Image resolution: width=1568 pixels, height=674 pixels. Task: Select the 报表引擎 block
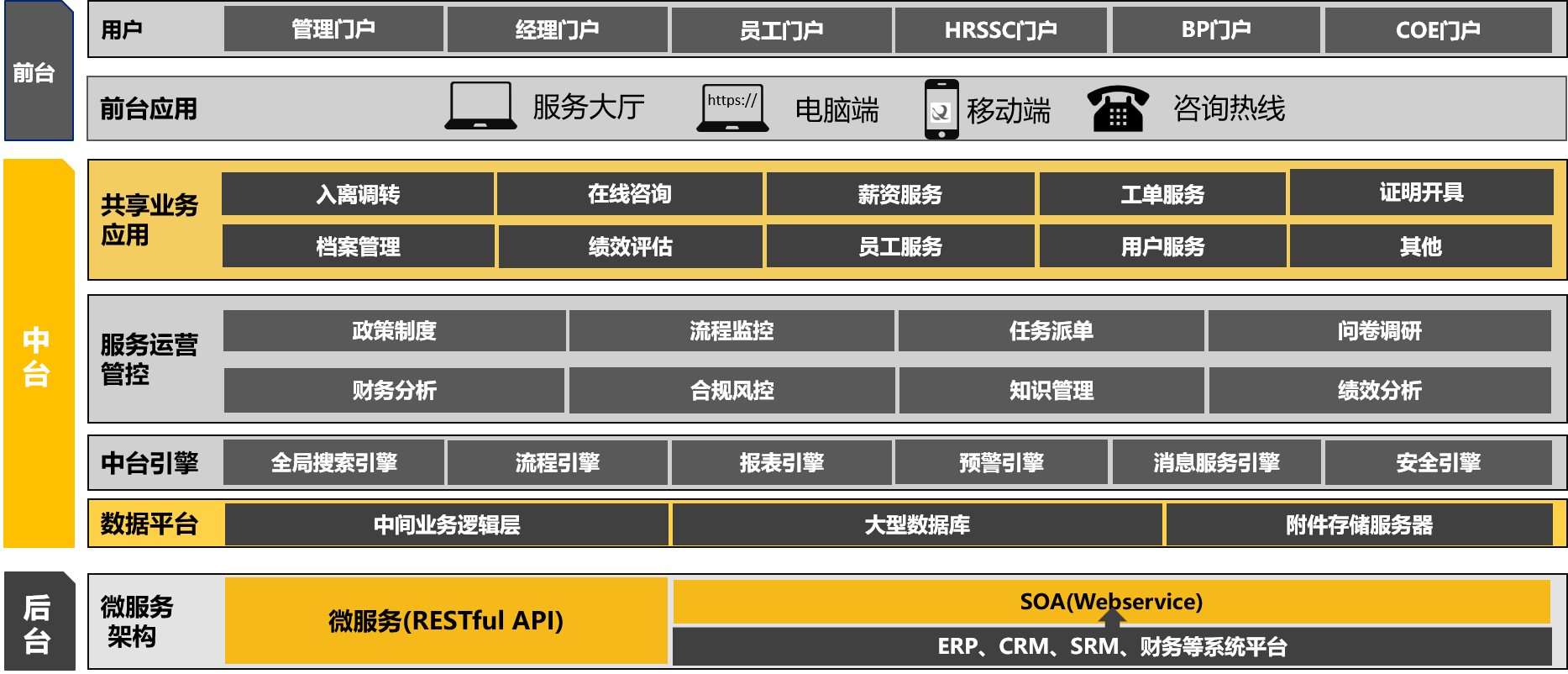pos(781,462)
